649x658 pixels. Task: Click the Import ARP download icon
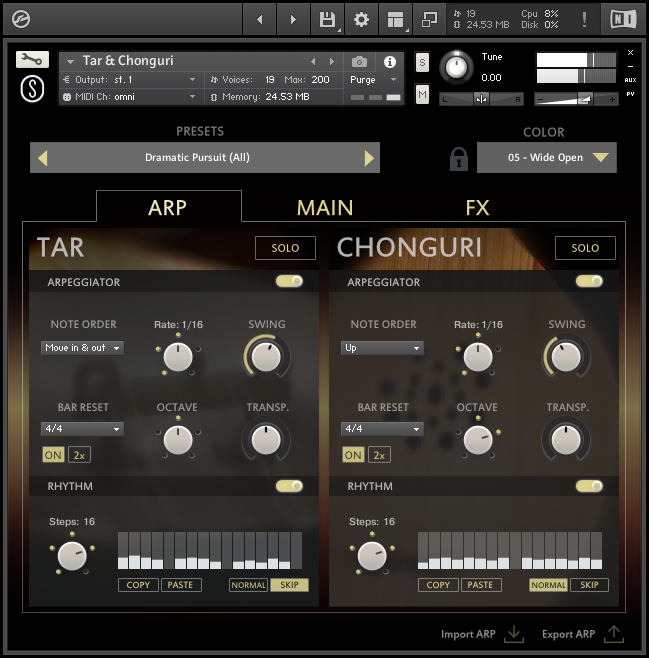pos(514,633)
